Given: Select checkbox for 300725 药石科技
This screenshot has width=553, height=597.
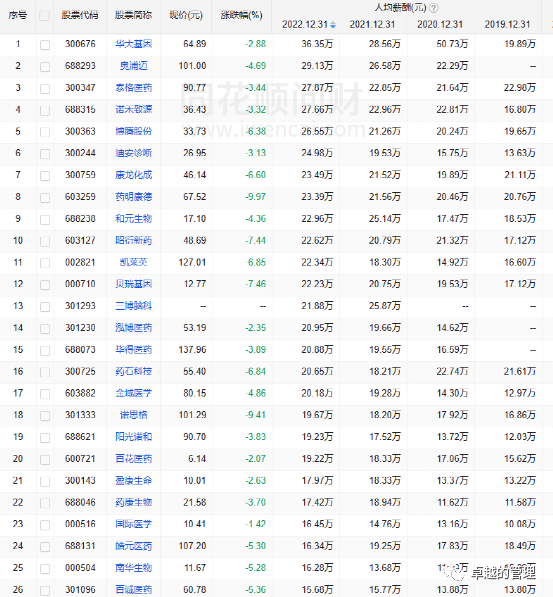Looking at the screenshot, I should 45,372.
